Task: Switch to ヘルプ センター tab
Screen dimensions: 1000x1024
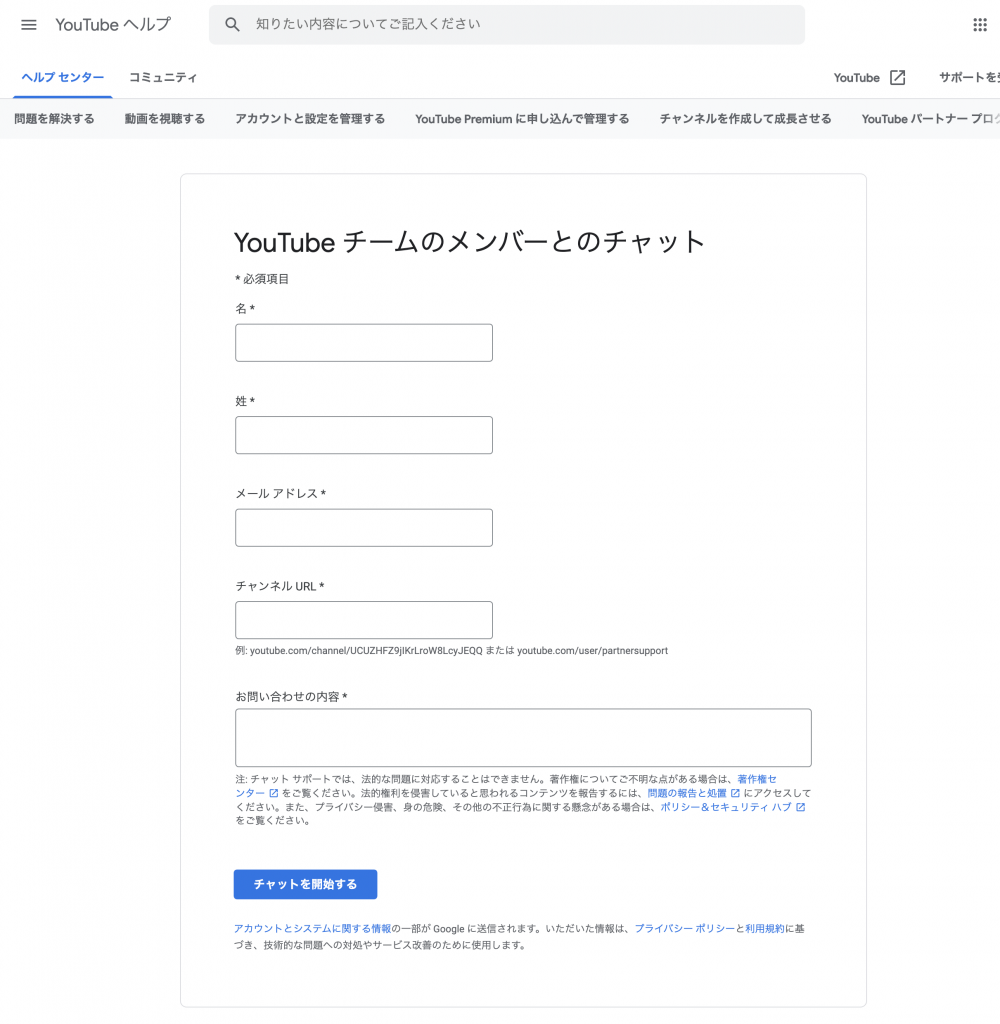Action: tap(63, 78)
